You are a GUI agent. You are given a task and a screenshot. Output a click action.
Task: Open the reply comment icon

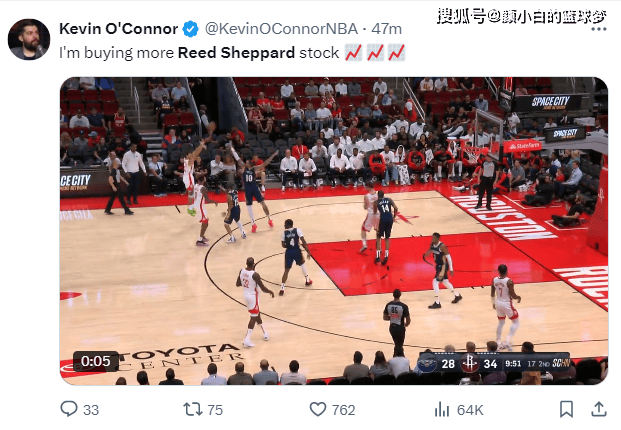click(x=69, y=409)
